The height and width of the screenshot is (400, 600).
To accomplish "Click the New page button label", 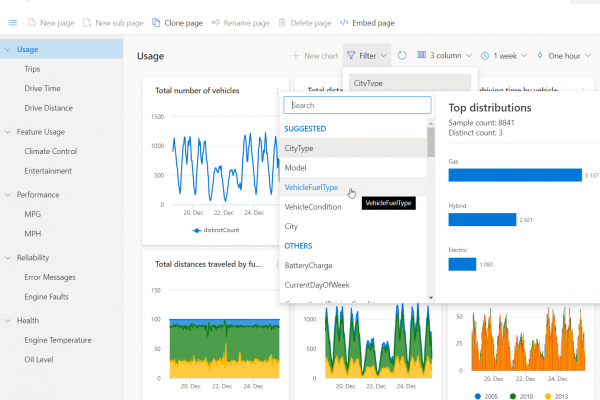I will point(57,23).
